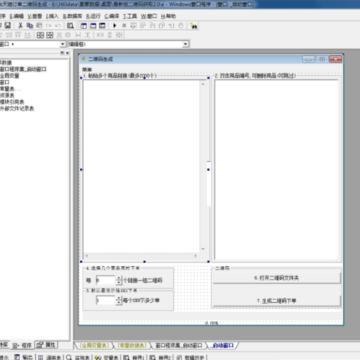Open the 插入 menu
This screenshot has width=360, height=360.
[x=52, y=16]
